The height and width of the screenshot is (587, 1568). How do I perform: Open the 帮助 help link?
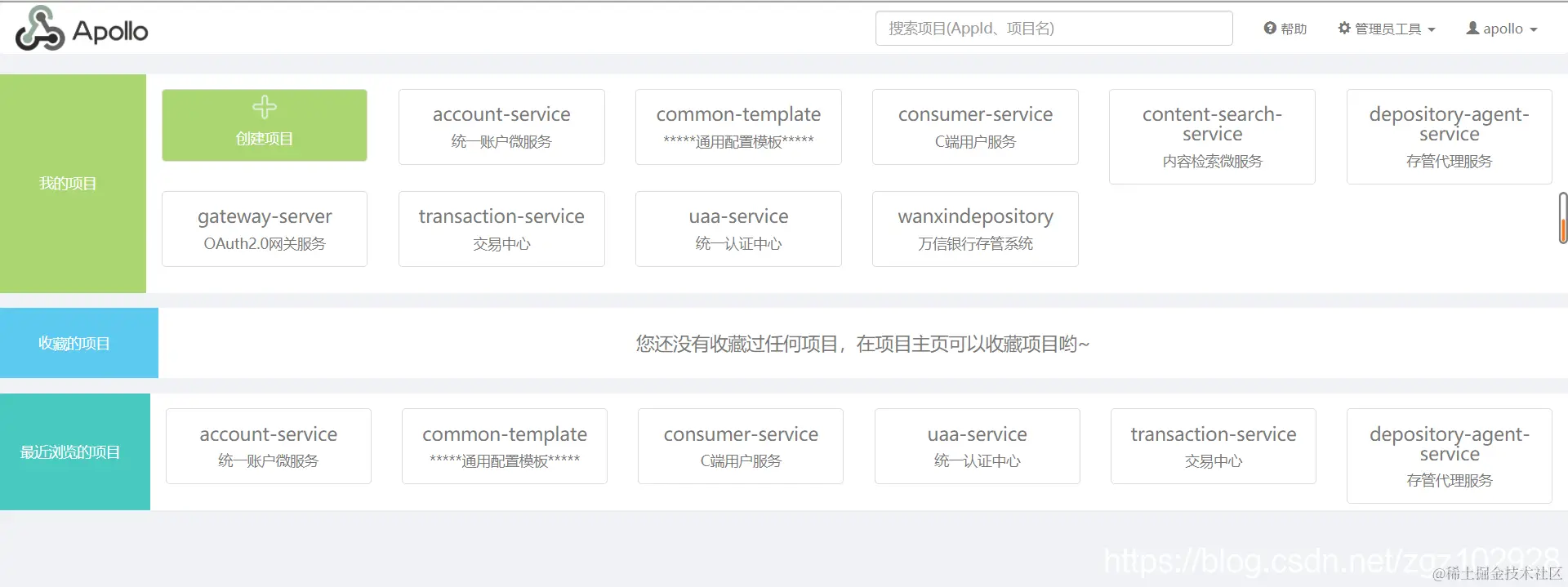point(1285,29)
